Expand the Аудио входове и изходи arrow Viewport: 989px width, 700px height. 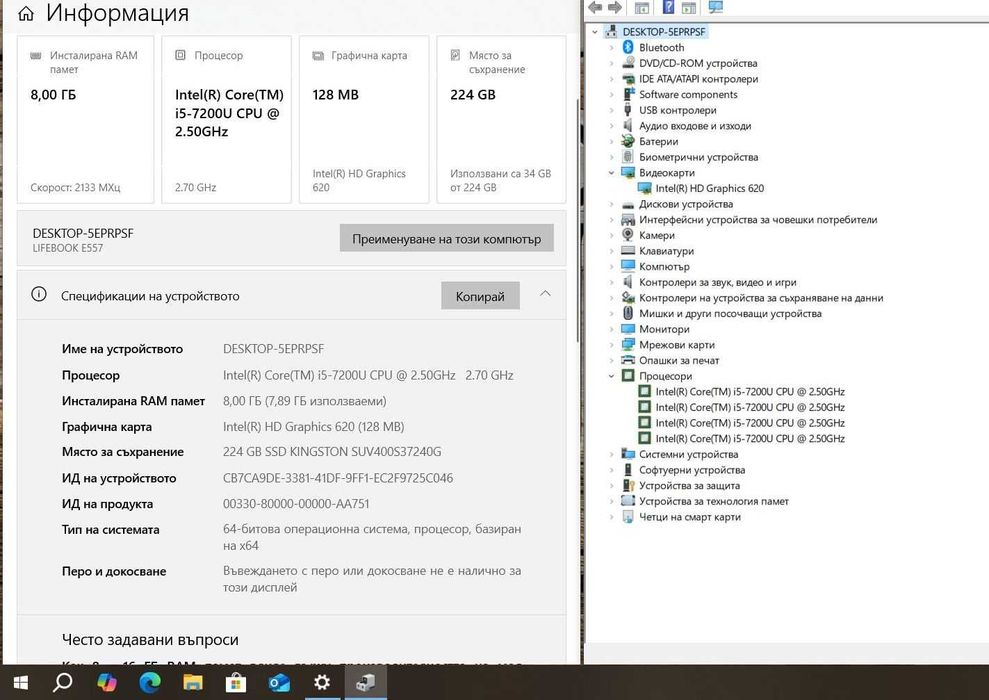click(611, 125)
